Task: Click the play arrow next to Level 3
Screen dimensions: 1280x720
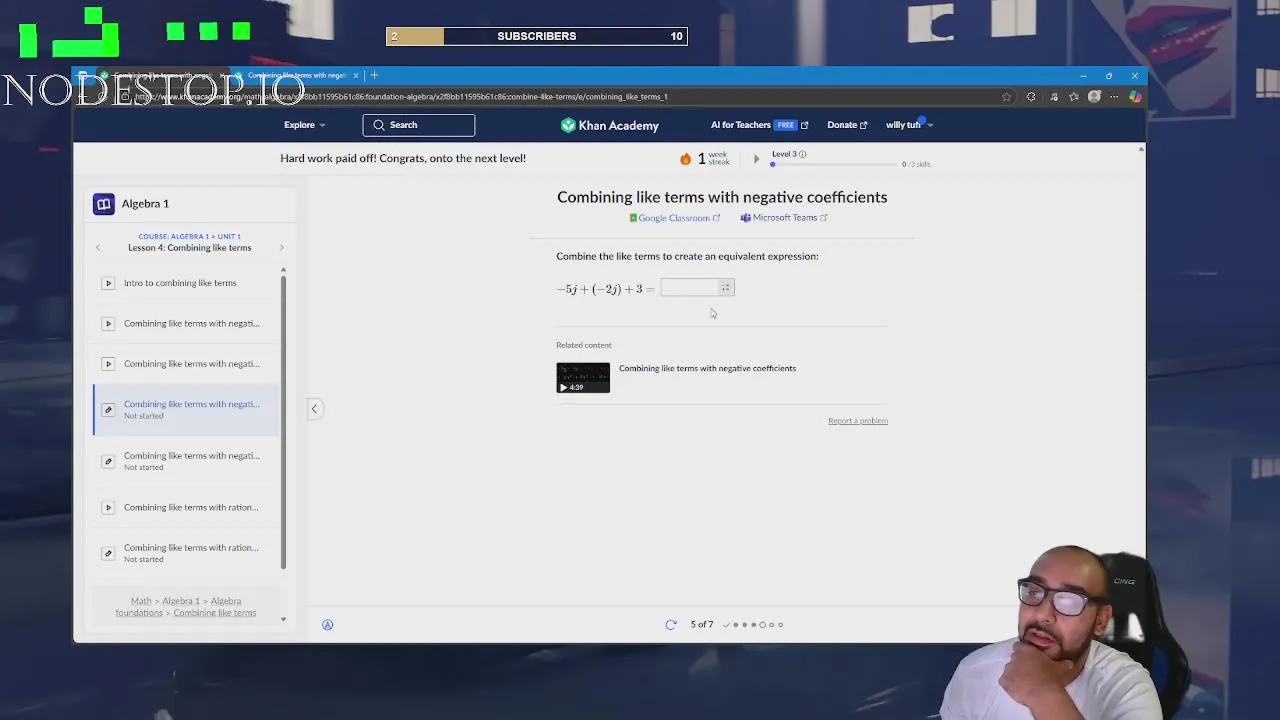Action: pos(756,159)
